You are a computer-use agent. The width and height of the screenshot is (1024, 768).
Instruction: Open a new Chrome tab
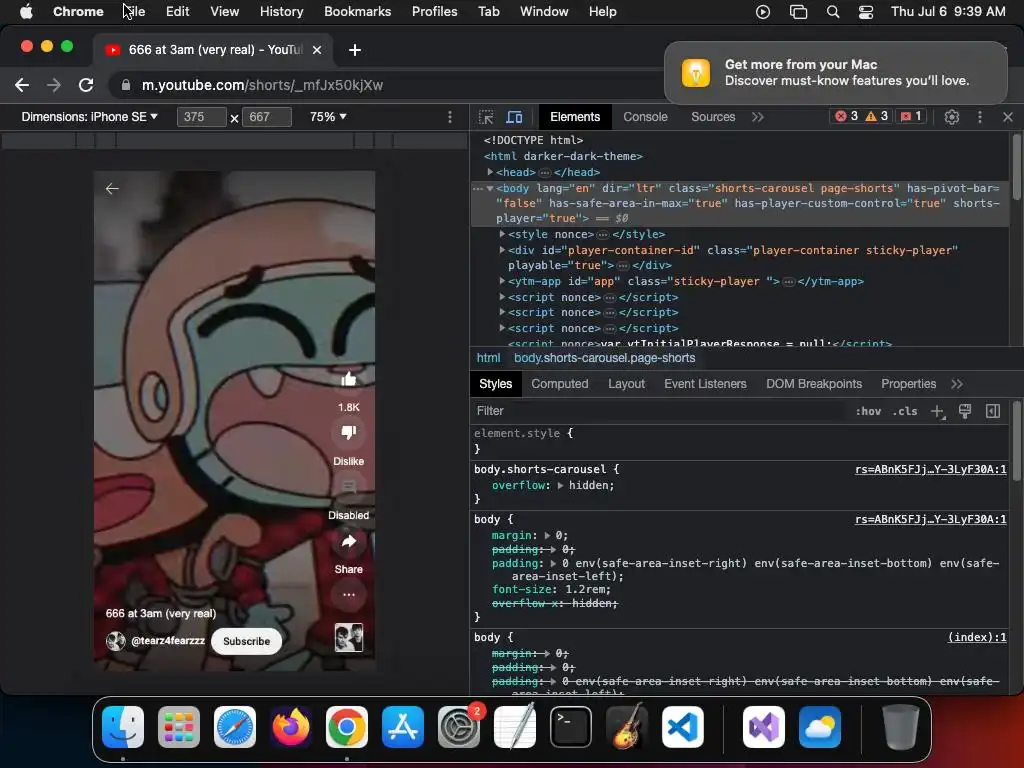tap(355, 50)
